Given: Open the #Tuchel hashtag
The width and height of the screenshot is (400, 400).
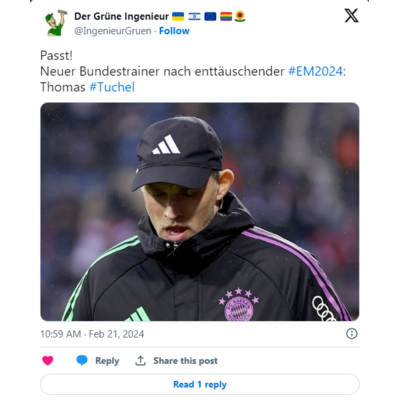Looking at the screenshot, I should pyautogui.click(x=112, y=87).
